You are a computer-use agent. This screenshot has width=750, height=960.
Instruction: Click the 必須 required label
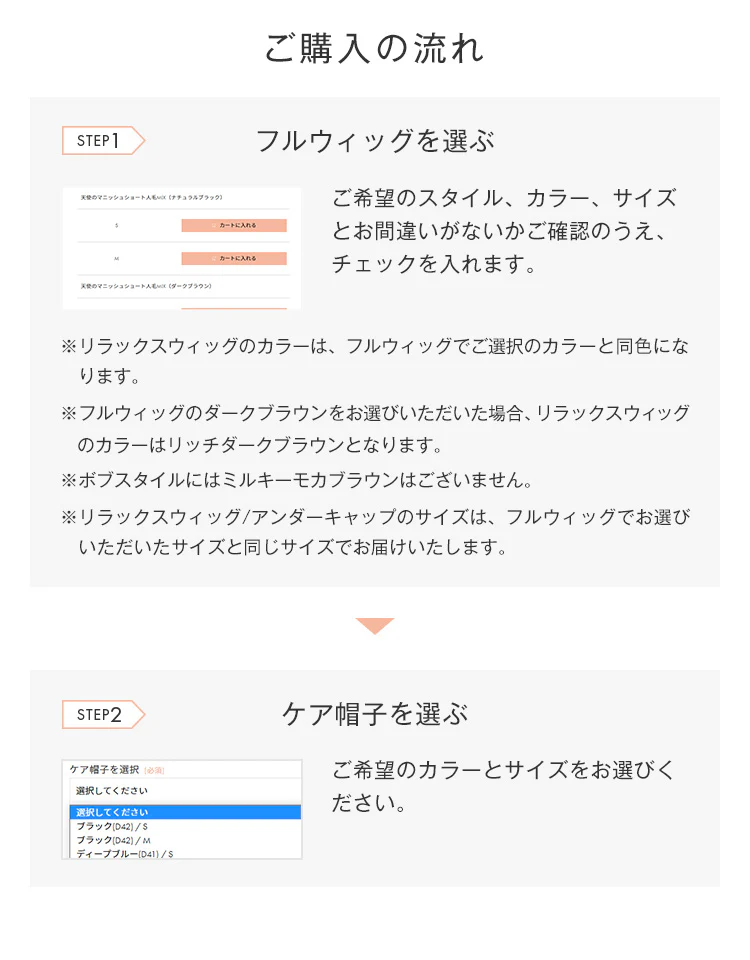coord(154,771)
